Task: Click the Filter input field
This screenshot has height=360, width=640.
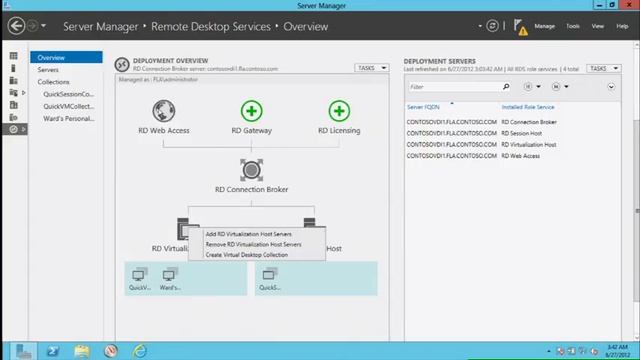Action: click(x=454, y=87)
